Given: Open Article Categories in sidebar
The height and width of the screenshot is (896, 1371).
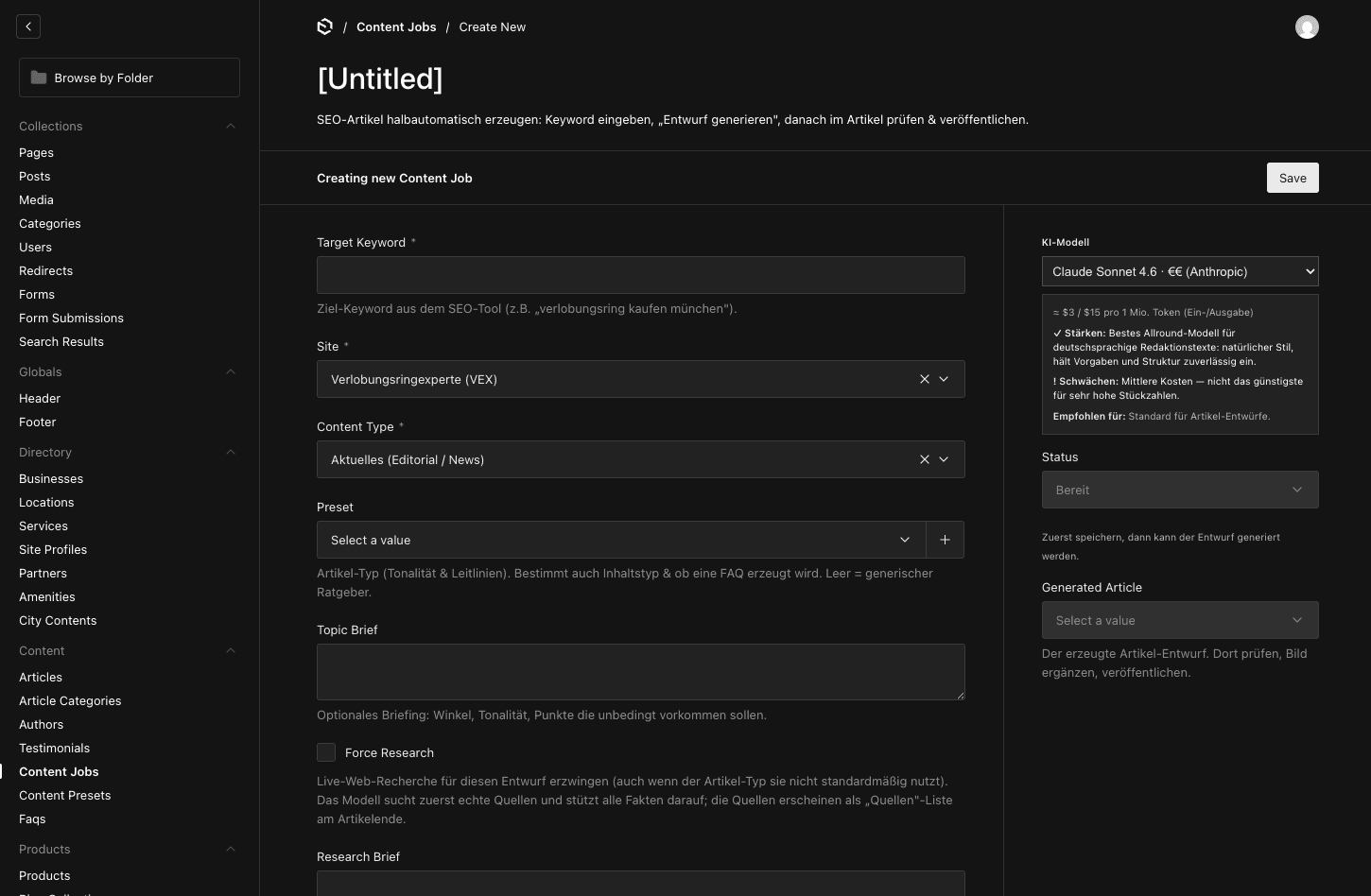Looking at the screenshot, I should tap(70, 700).
